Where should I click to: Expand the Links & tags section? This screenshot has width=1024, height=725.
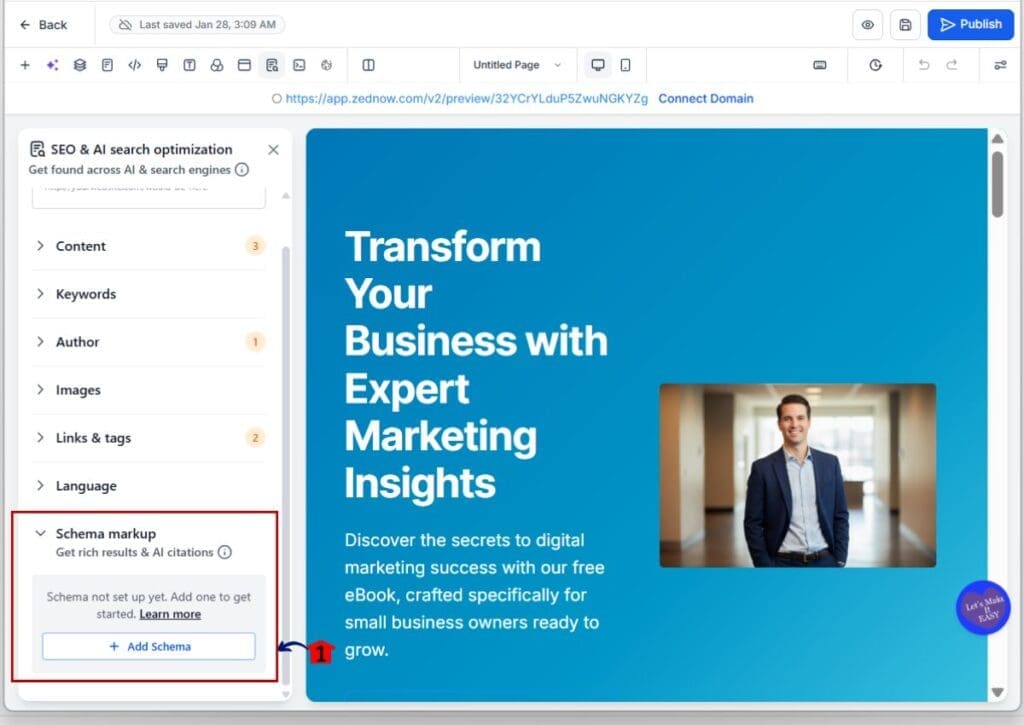point(93,438)
